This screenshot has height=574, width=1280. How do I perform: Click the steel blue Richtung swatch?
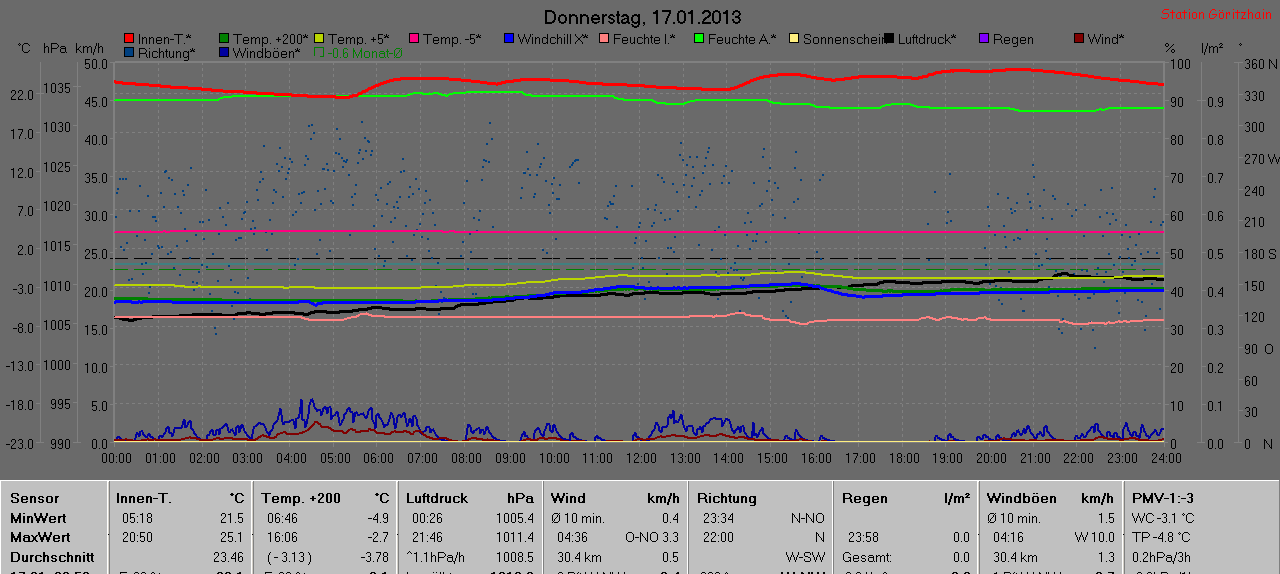tap(129, 53)
